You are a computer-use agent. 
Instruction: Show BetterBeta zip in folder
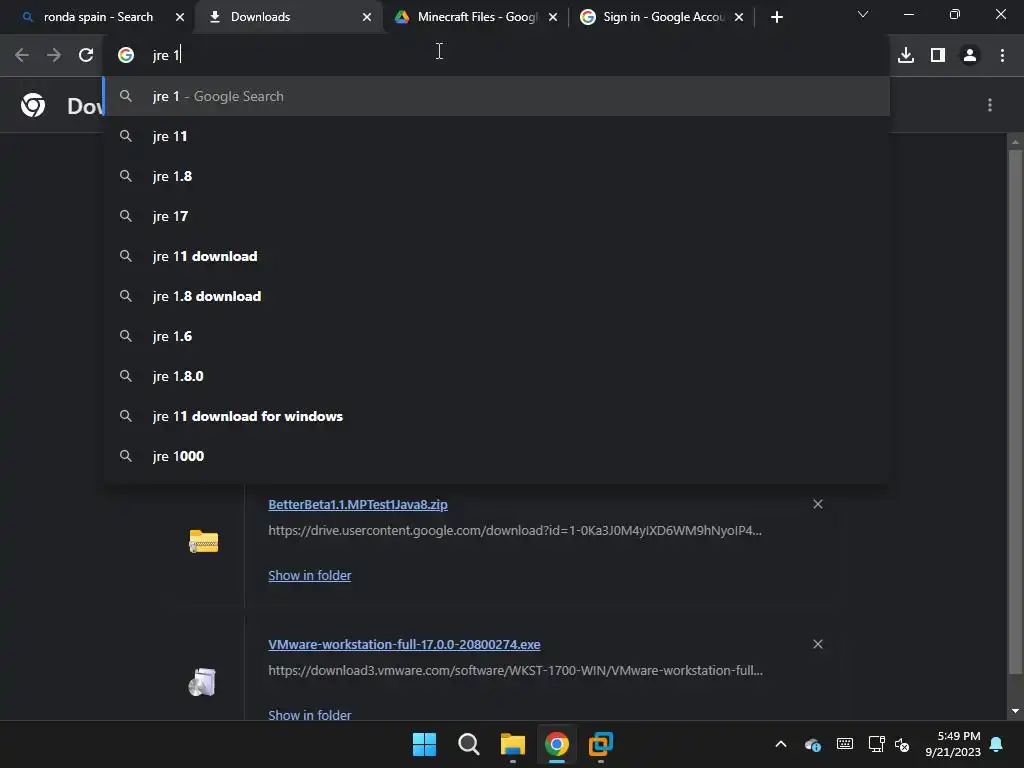tap(310, 575)
